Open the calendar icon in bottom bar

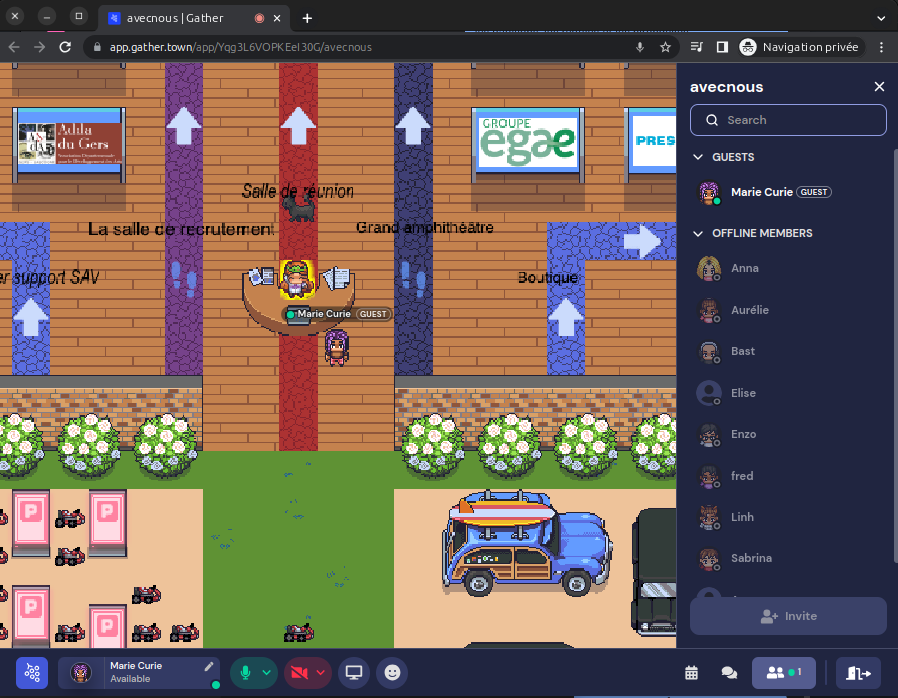pyautogui.click(x=691, y=673)
